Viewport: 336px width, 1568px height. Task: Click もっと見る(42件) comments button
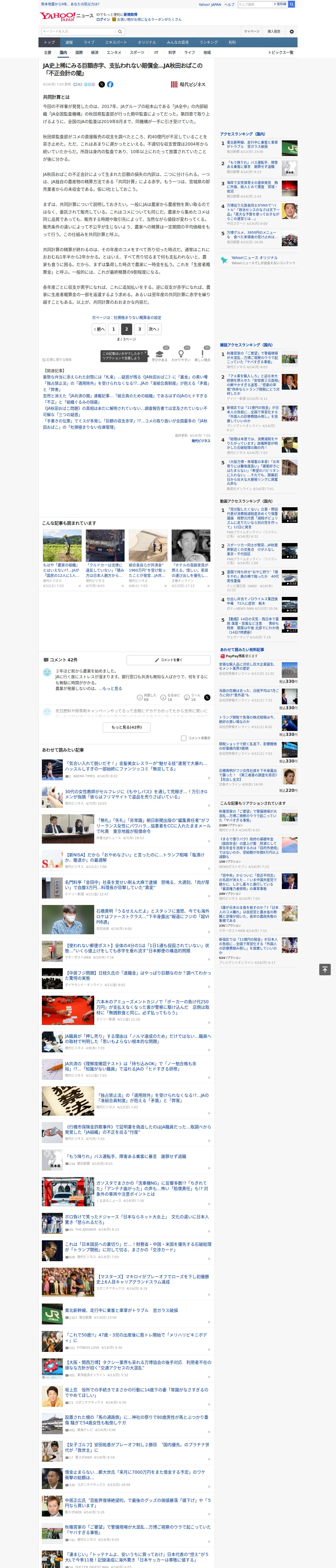[127, 727]
